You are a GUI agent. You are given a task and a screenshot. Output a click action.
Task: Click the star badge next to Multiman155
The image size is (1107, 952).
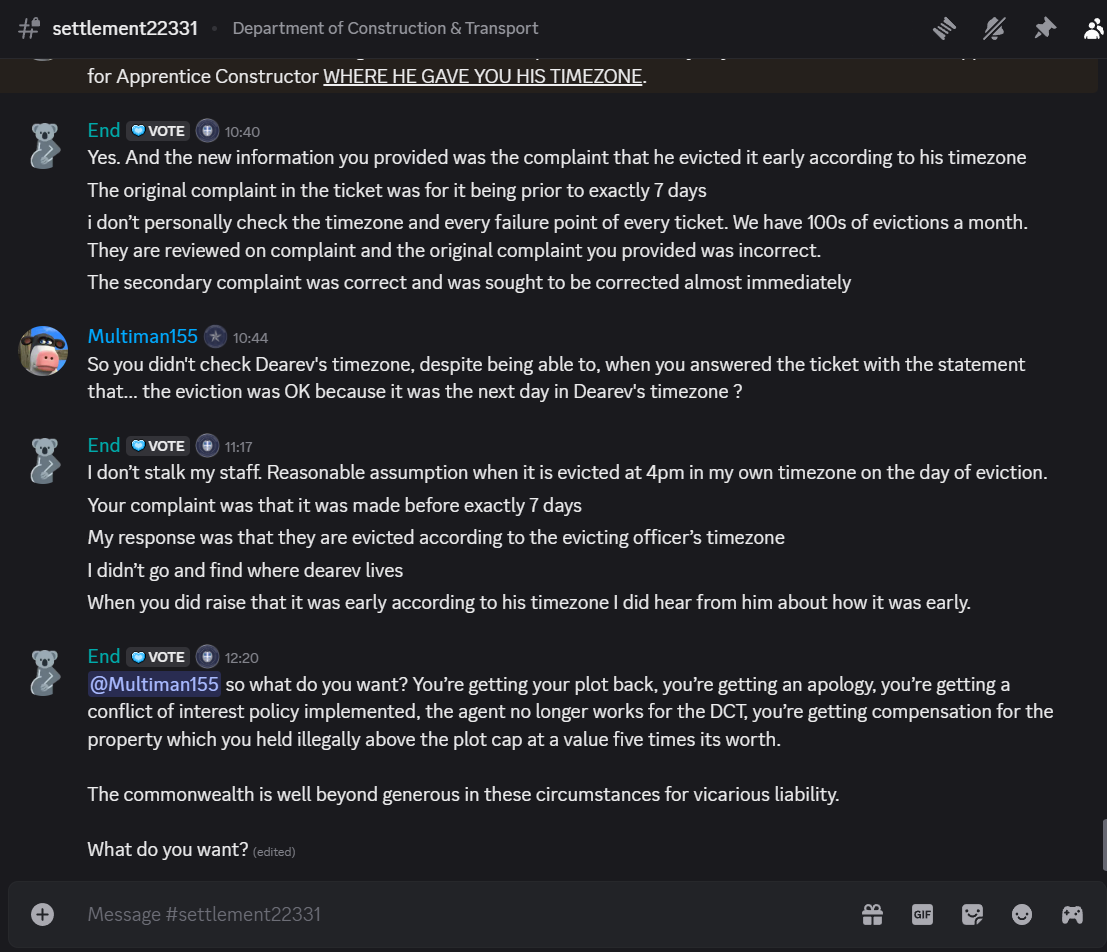coord(215,336)
